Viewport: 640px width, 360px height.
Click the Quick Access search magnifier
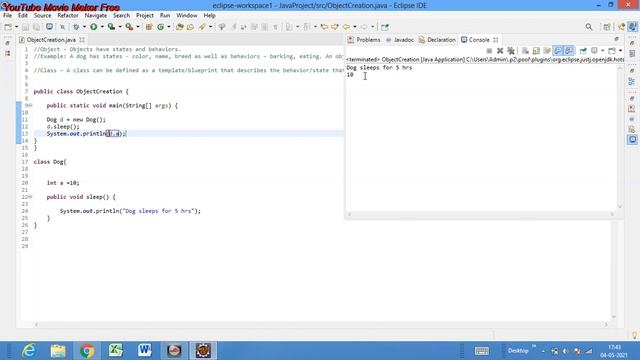(589, 27)
